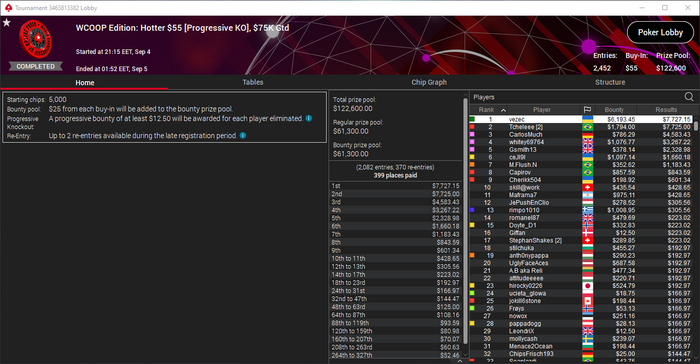
Task: Click the Brazil flag in M.Flush.N row
Action: click(x=588, y=165)
